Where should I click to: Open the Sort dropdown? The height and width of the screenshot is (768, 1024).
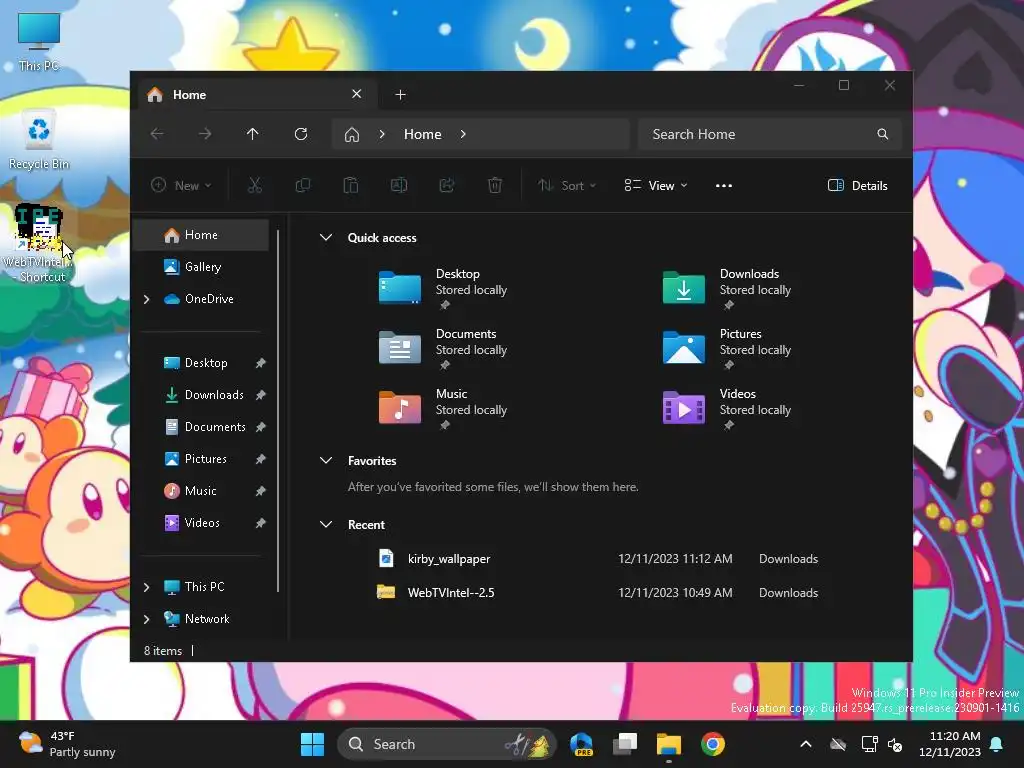pos(567,185)
